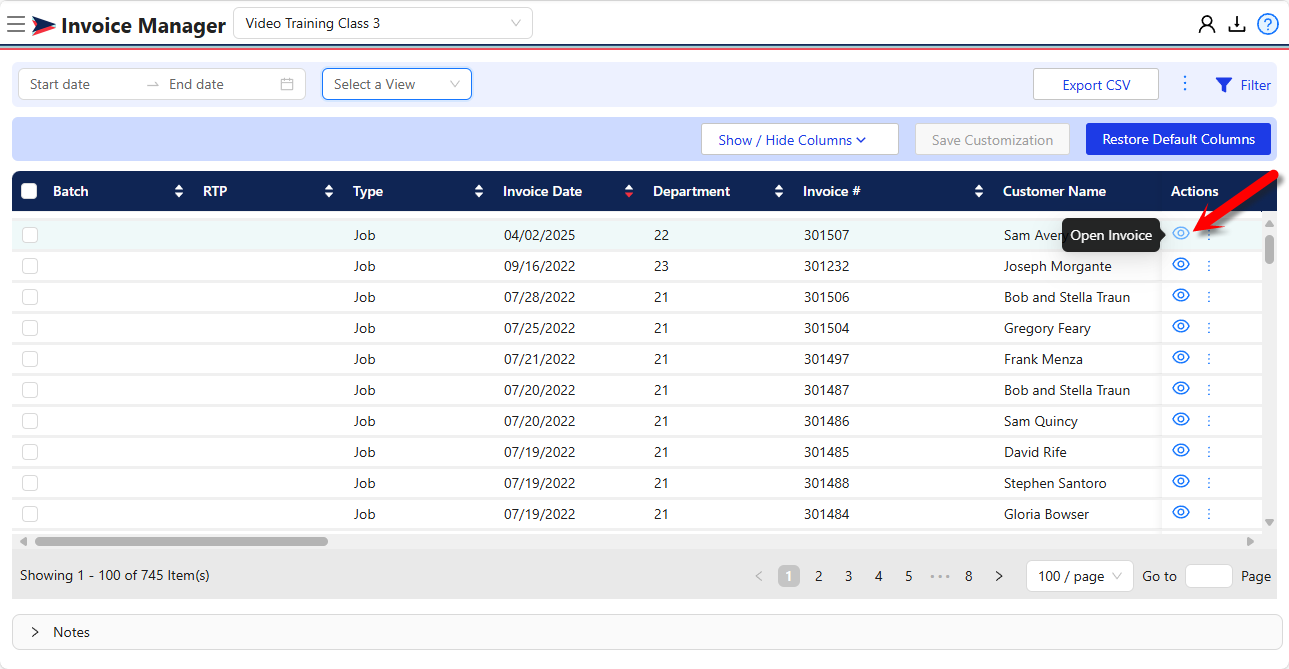Open invoice 301232 with eye icon

pyautogui.click(x=1181, y=265)
